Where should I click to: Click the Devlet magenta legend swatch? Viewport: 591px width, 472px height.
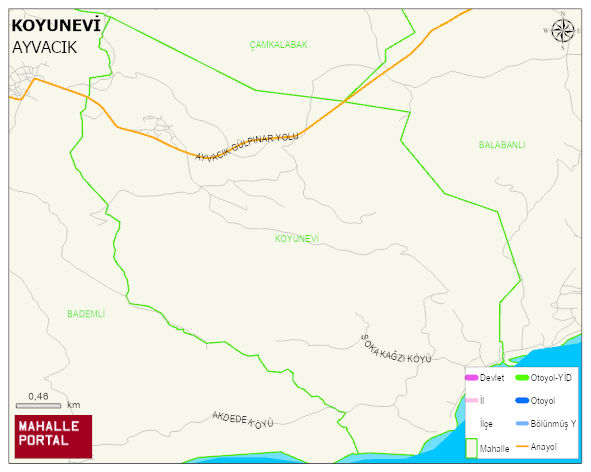point(472,377)
